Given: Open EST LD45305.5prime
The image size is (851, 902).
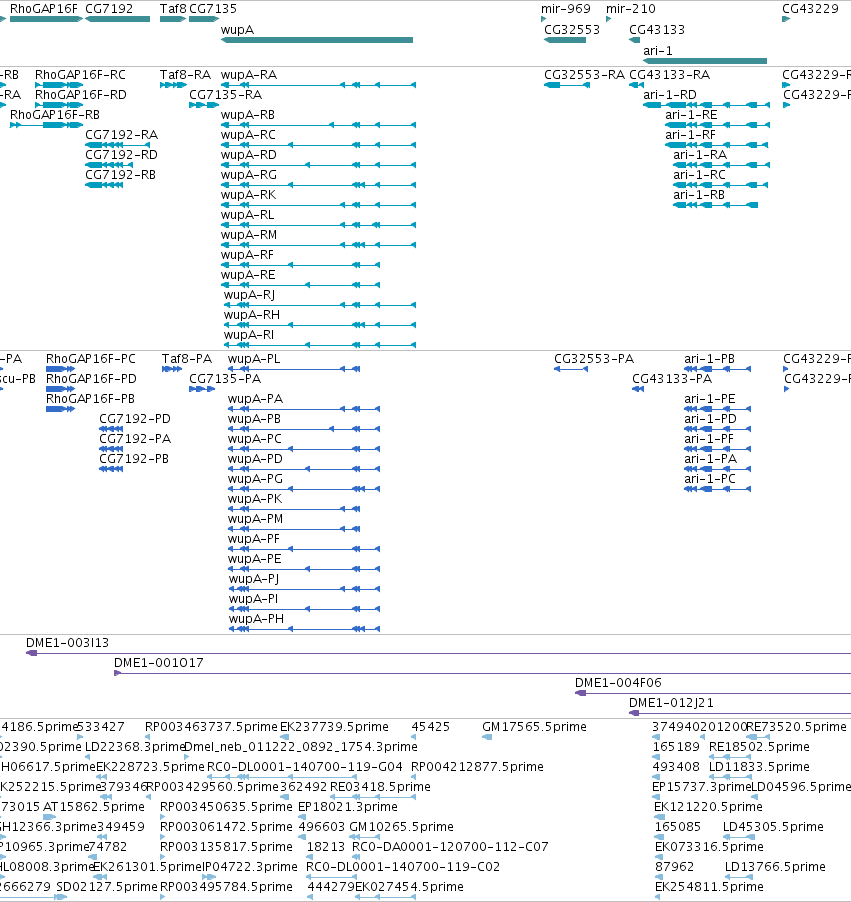Looking at the screenshot, I should pyautogui.click(x=773, y=827).
